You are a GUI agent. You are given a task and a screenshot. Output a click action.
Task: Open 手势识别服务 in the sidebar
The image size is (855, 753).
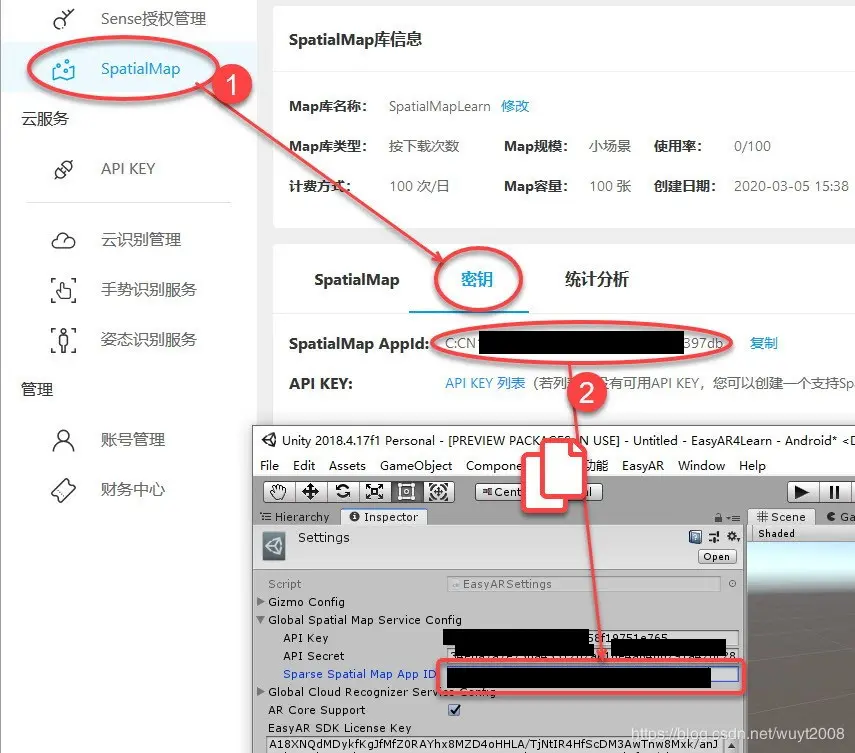[x=148, y=290]
